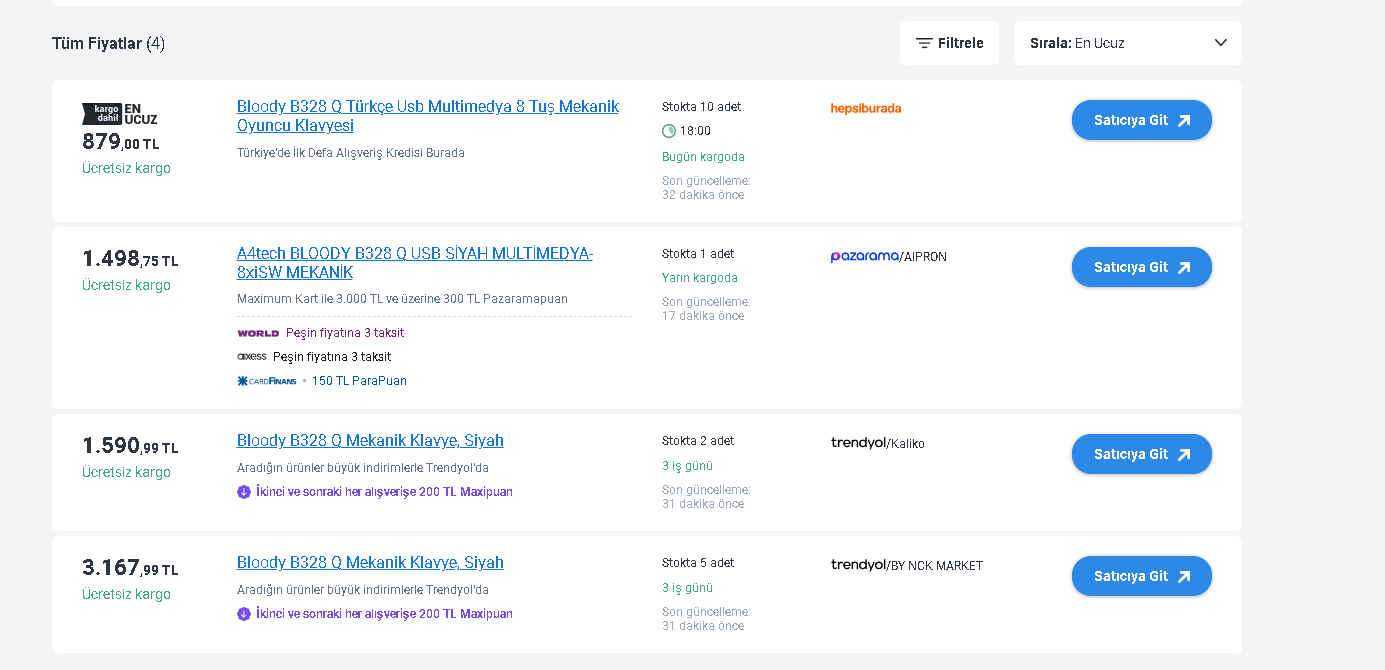Click the chevron arrow of the Sırala dropdown
Image resolution: width=1385 pixels, height=670 pixels.
point(1220,43)
